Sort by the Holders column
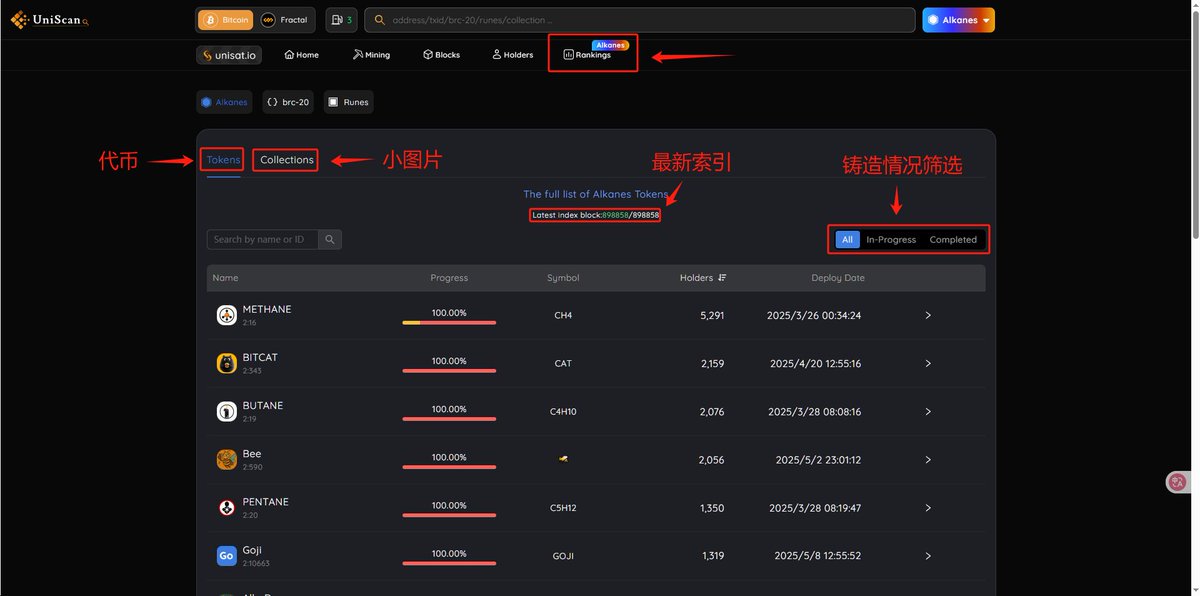The image size is (1200, 596). pyautogui.click(x=703, y=277)
